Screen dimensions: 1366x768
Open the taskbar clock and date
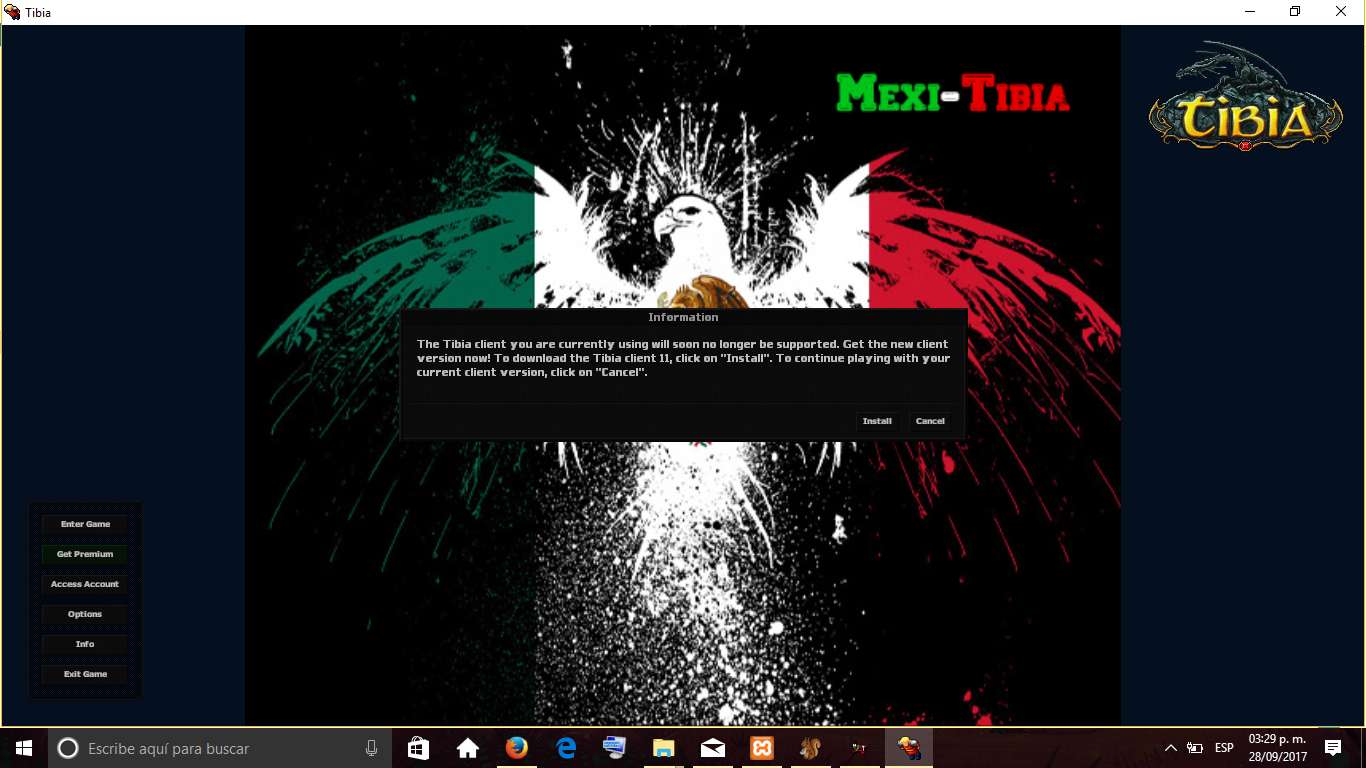click(x=1277, y=748)
